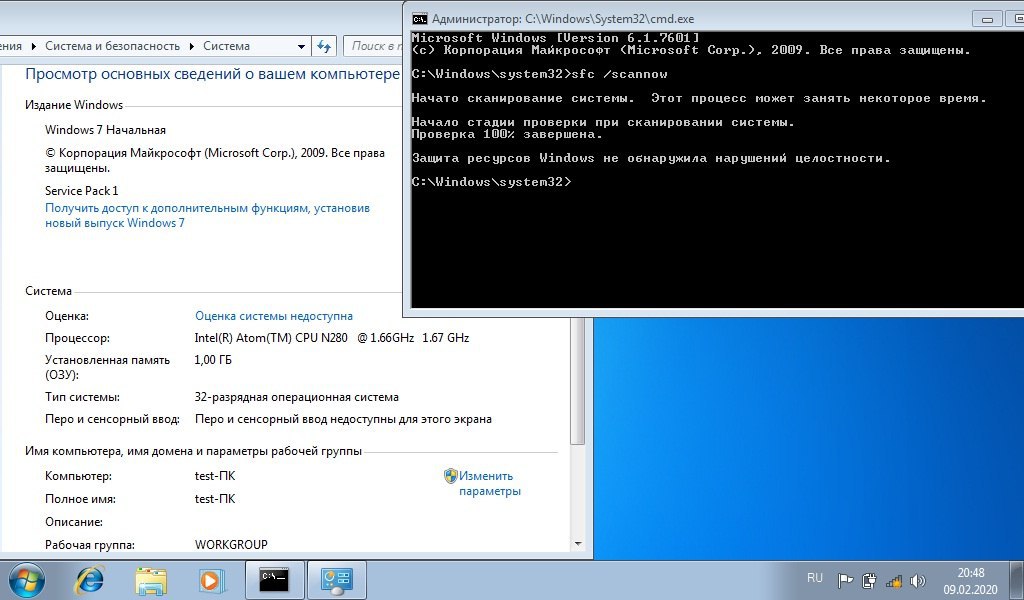This screenshot has height=600, width=1024.
Task: Click 'Изменить параметры' link
Action: point(489,484)
